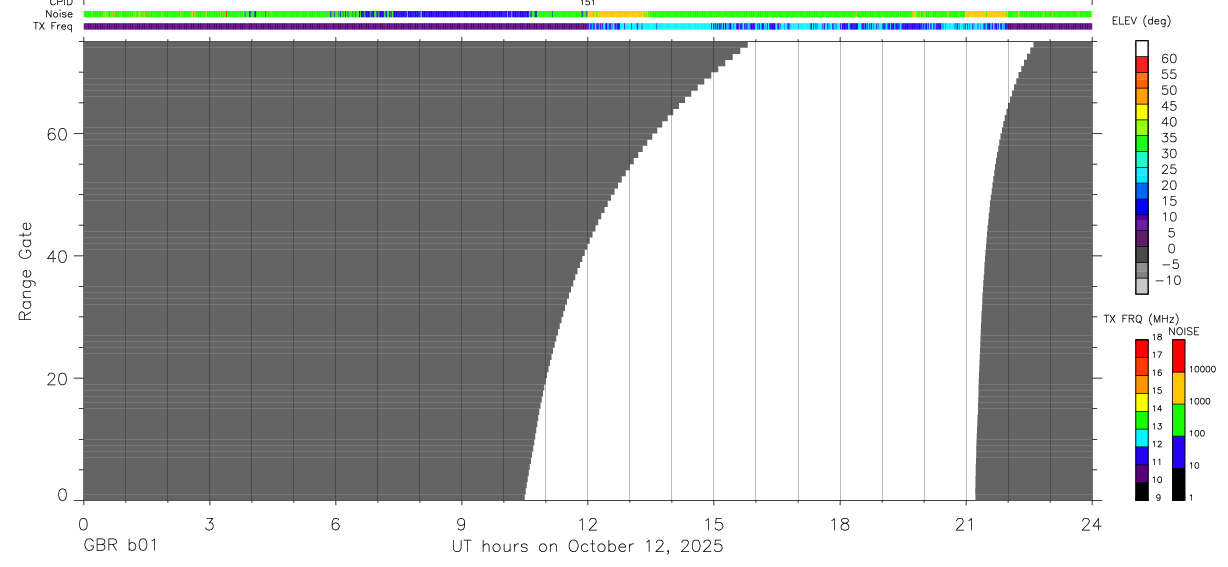Click the TX Freq color strip above the plot
The image size is (1228, 567).
(x=588, y=26)
